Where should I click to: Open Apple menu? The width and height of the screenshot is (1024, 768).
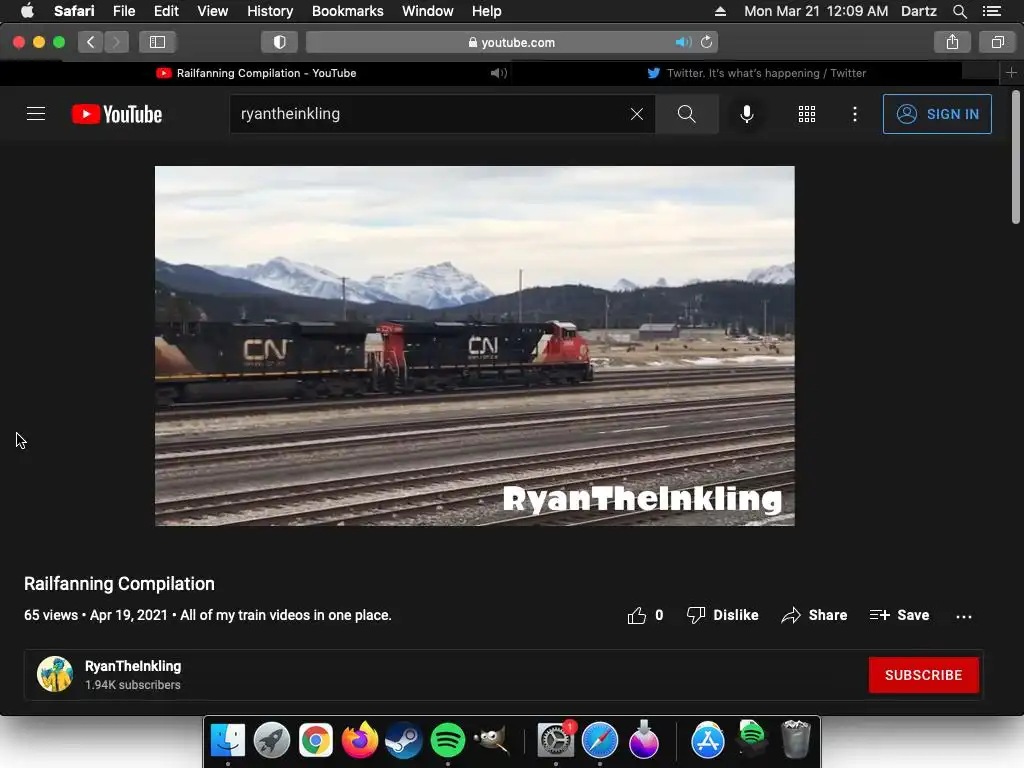click(27, 11)
